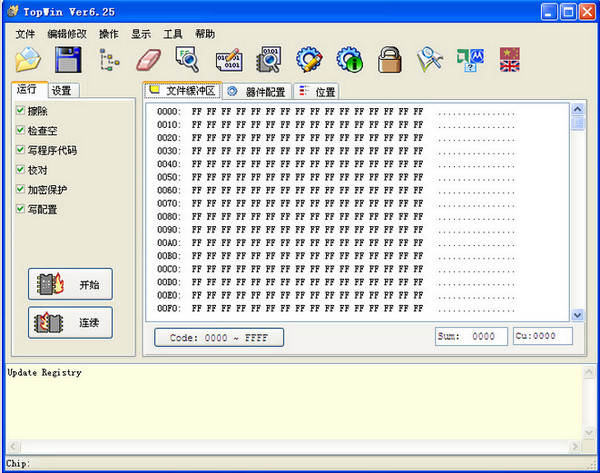Click the padlock encrypt icon
The height and width of the screenshot is (473, 600).
[x=390, y=59]
